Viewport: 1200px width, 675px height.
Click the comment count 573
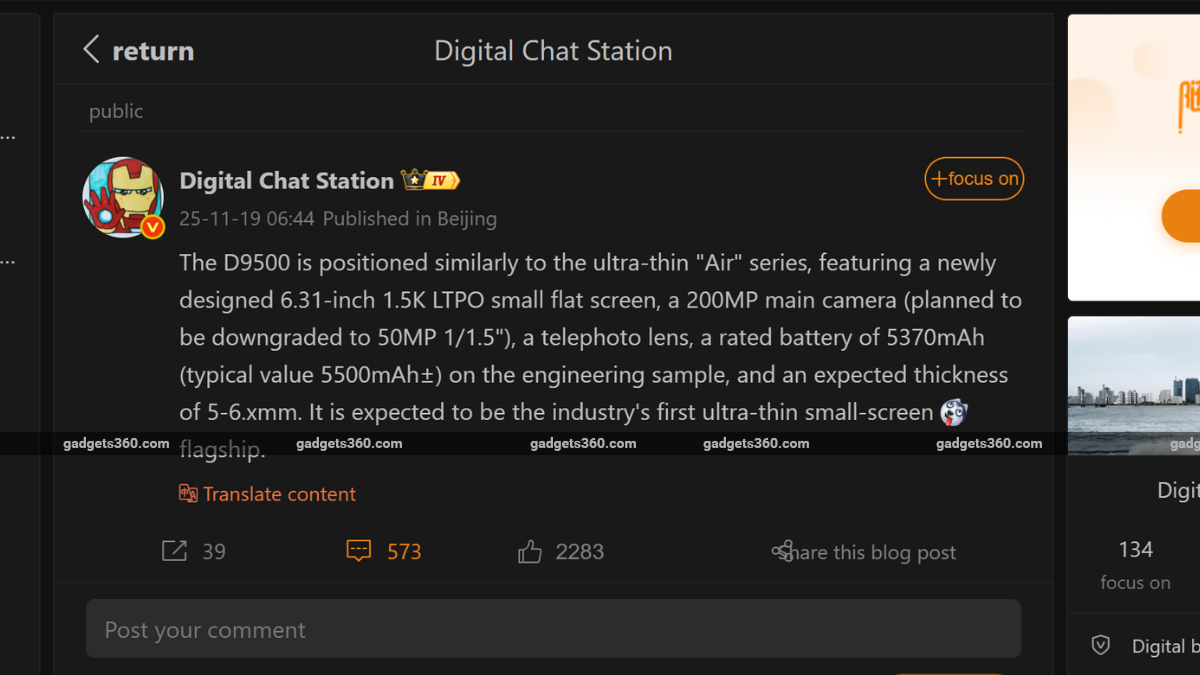(404, 552)
